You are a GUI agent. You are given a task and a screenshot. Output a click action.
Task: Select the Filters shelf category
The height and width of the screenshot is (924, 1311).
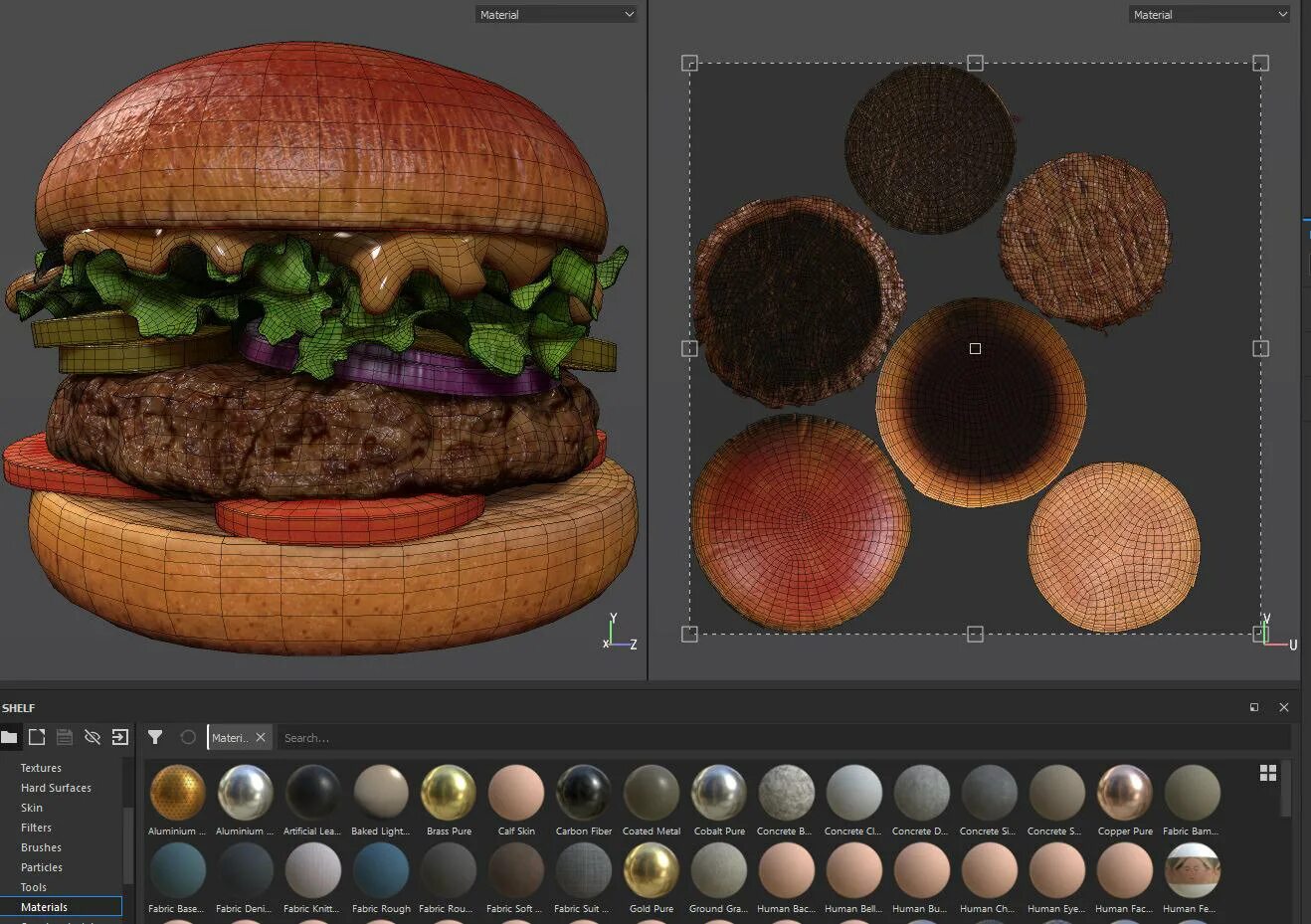point(36,828)
